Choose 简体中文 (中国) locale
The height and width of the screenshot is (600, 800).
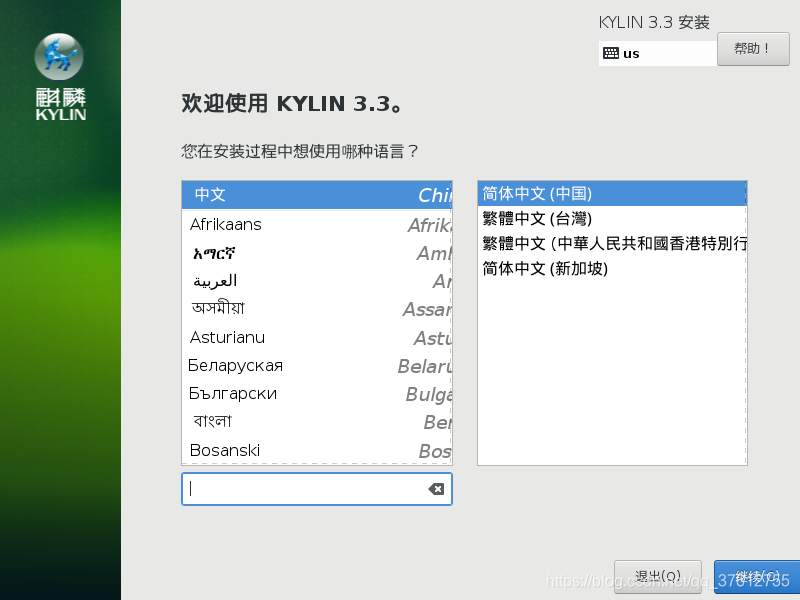coord(612,193)
